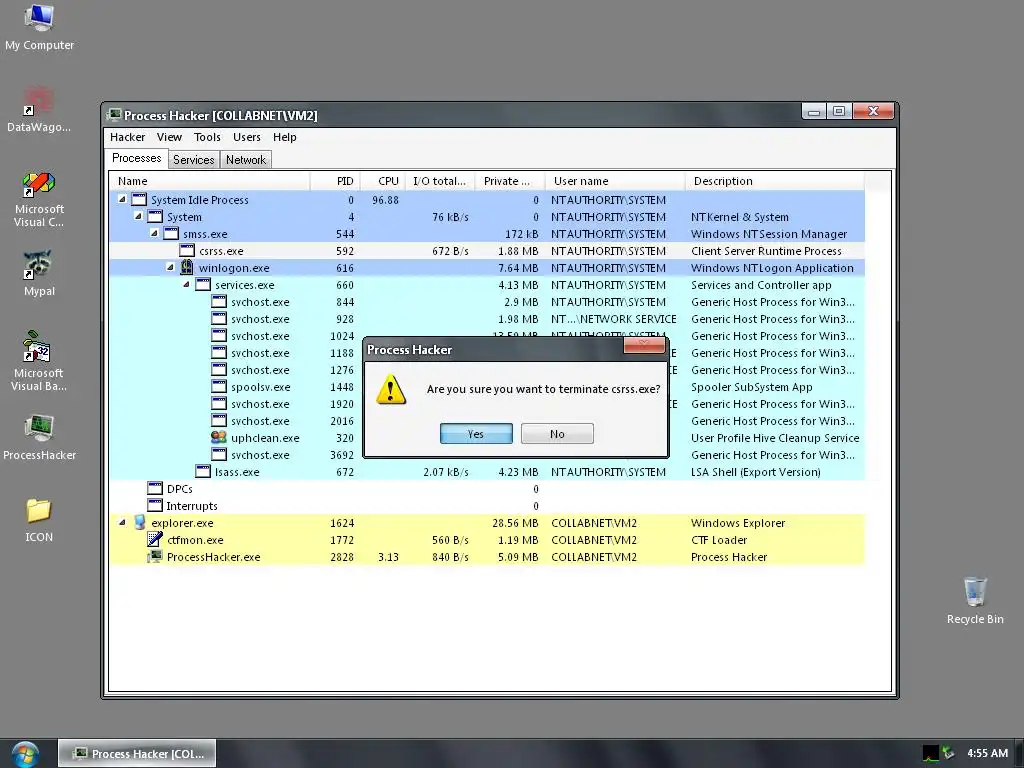This screenshot has width=1024, height=768.
Task: Click the 28.56 MB private bytes value
Action: pos(515,522)
